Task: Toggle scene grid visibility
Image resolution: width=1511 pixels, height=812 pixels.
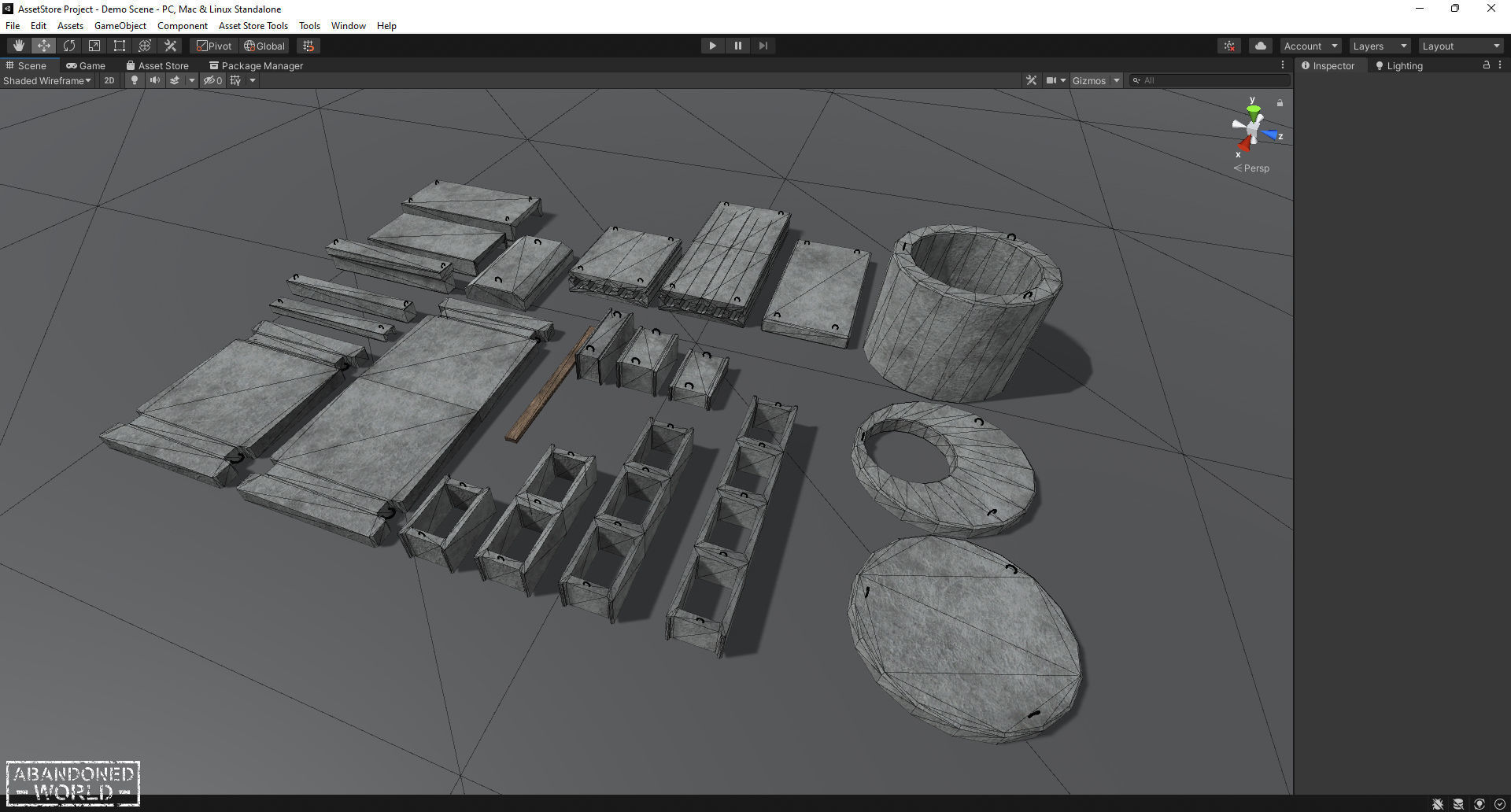Action: pyautogui.click(x=235, y=80)
